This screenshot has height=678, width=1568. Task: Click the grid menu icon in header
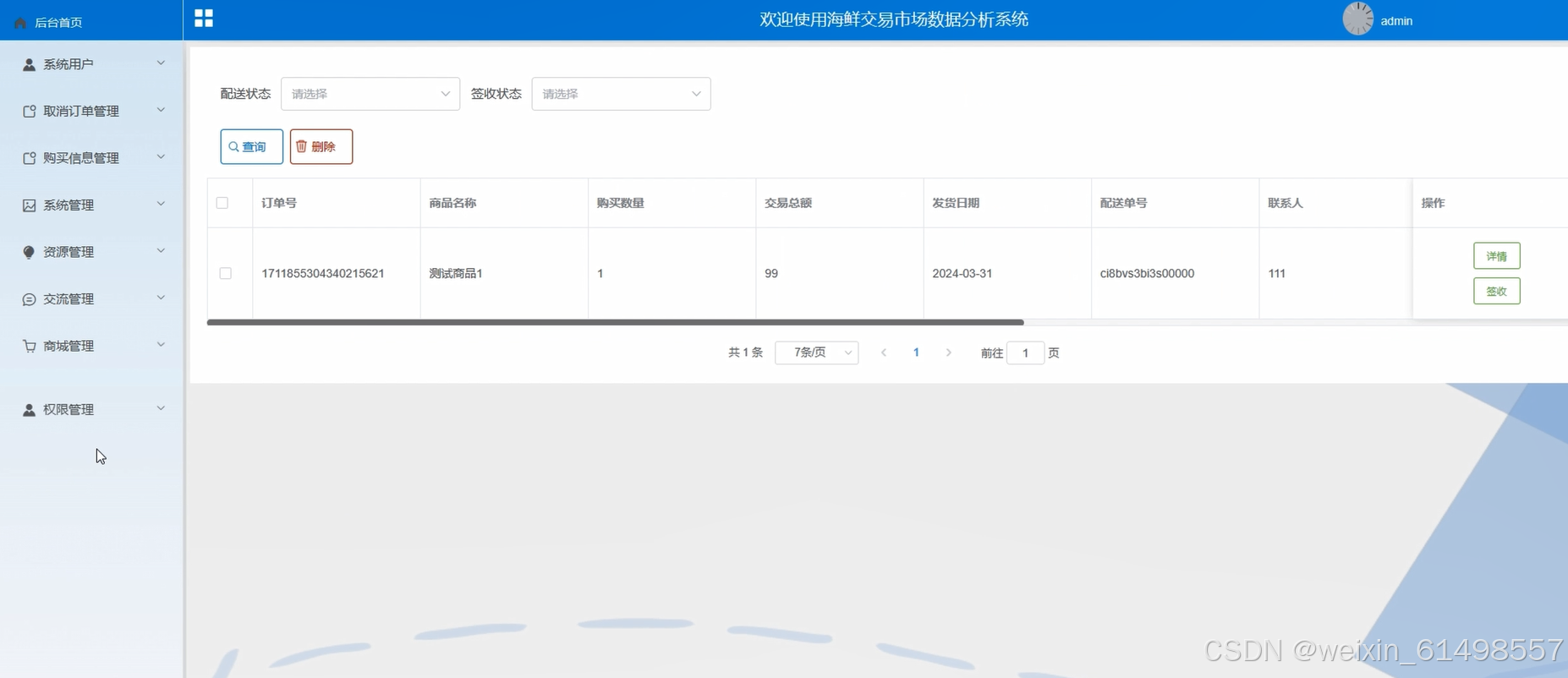[204, 18]
